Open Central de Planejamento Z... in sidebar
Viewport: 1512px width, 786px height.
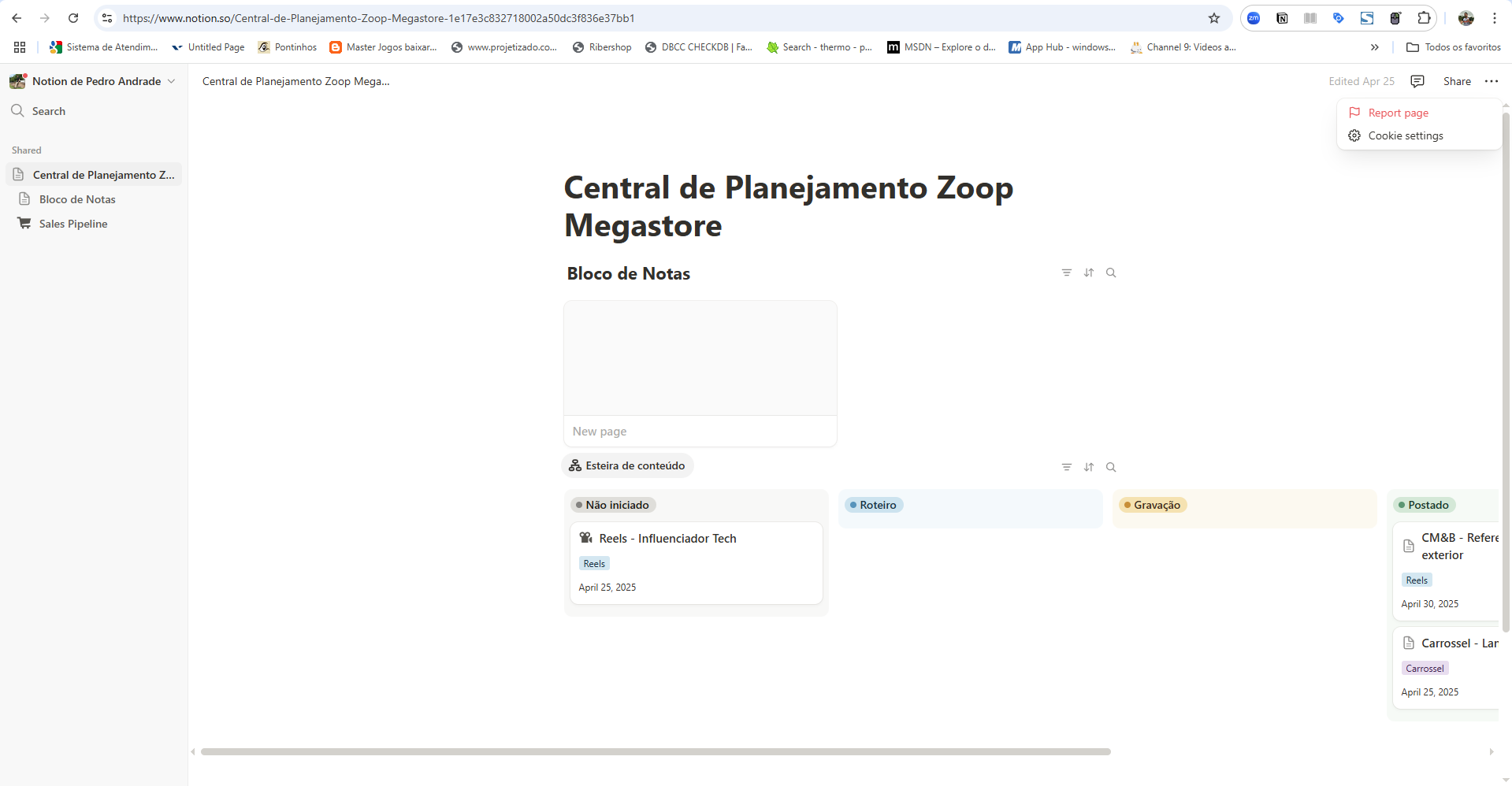pos(94,175)
